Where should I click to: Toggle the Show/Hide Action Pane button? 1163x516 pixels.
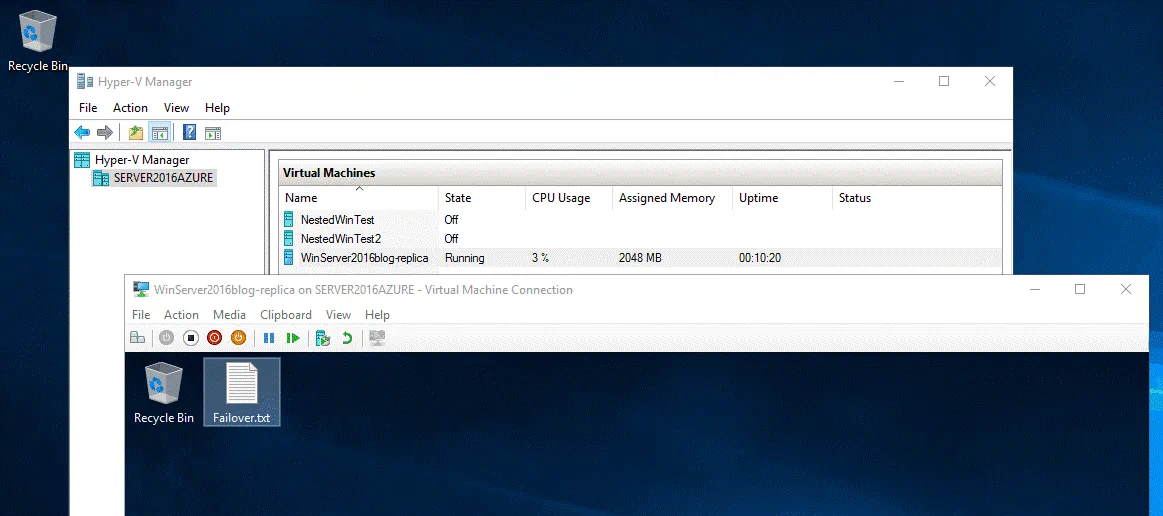tap(213, 132)
